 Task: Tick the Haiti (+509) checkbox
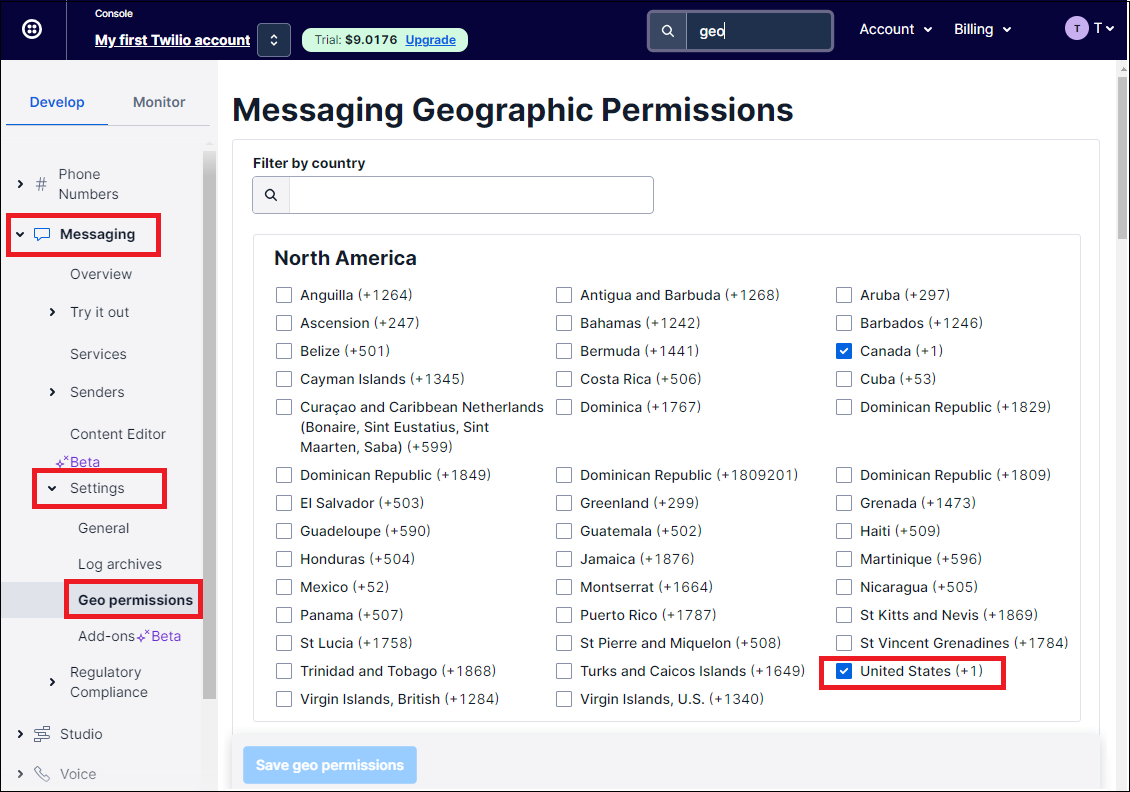(x=844, y=531)
